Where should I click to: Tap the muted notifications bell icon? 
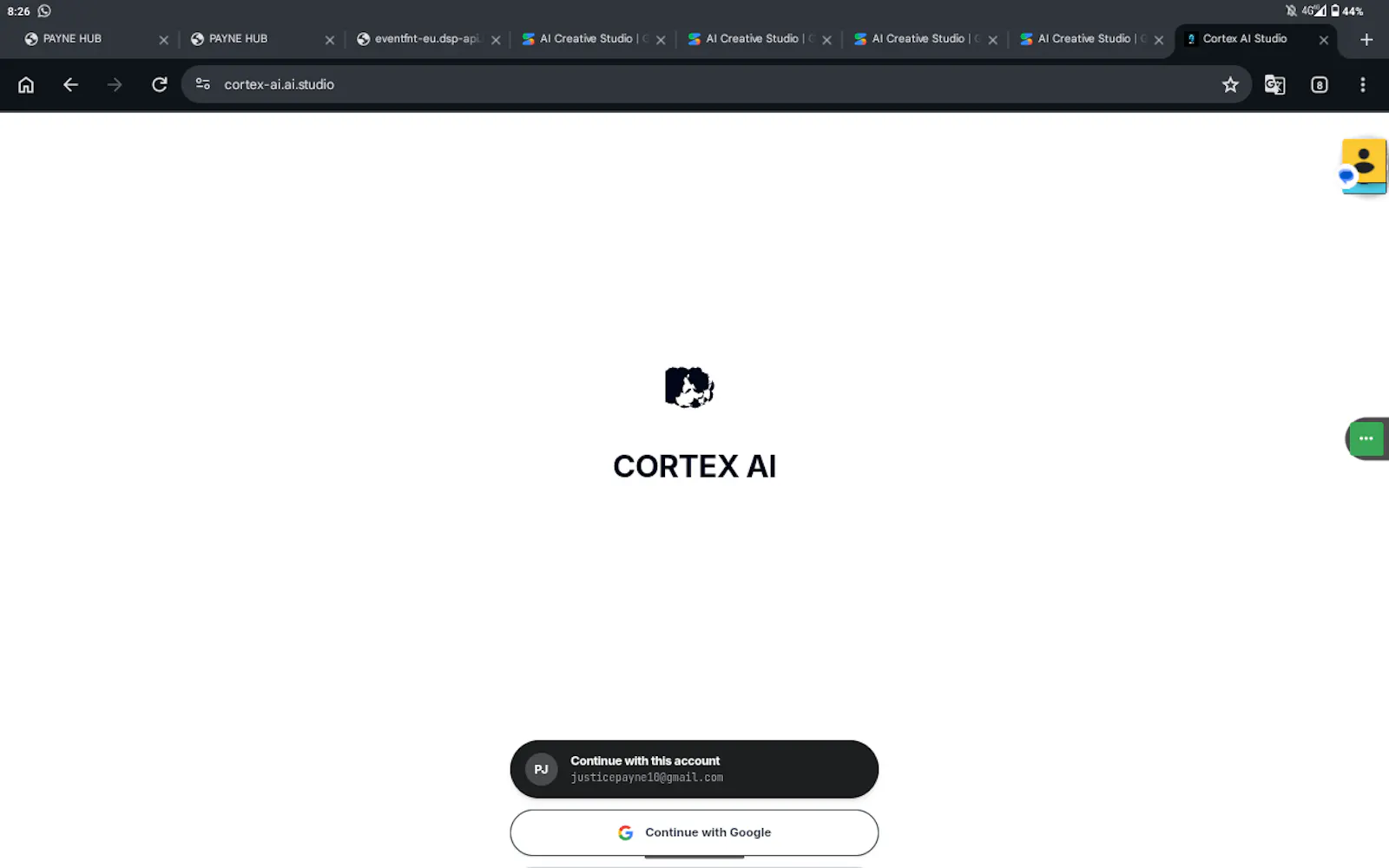[1291, 10]
